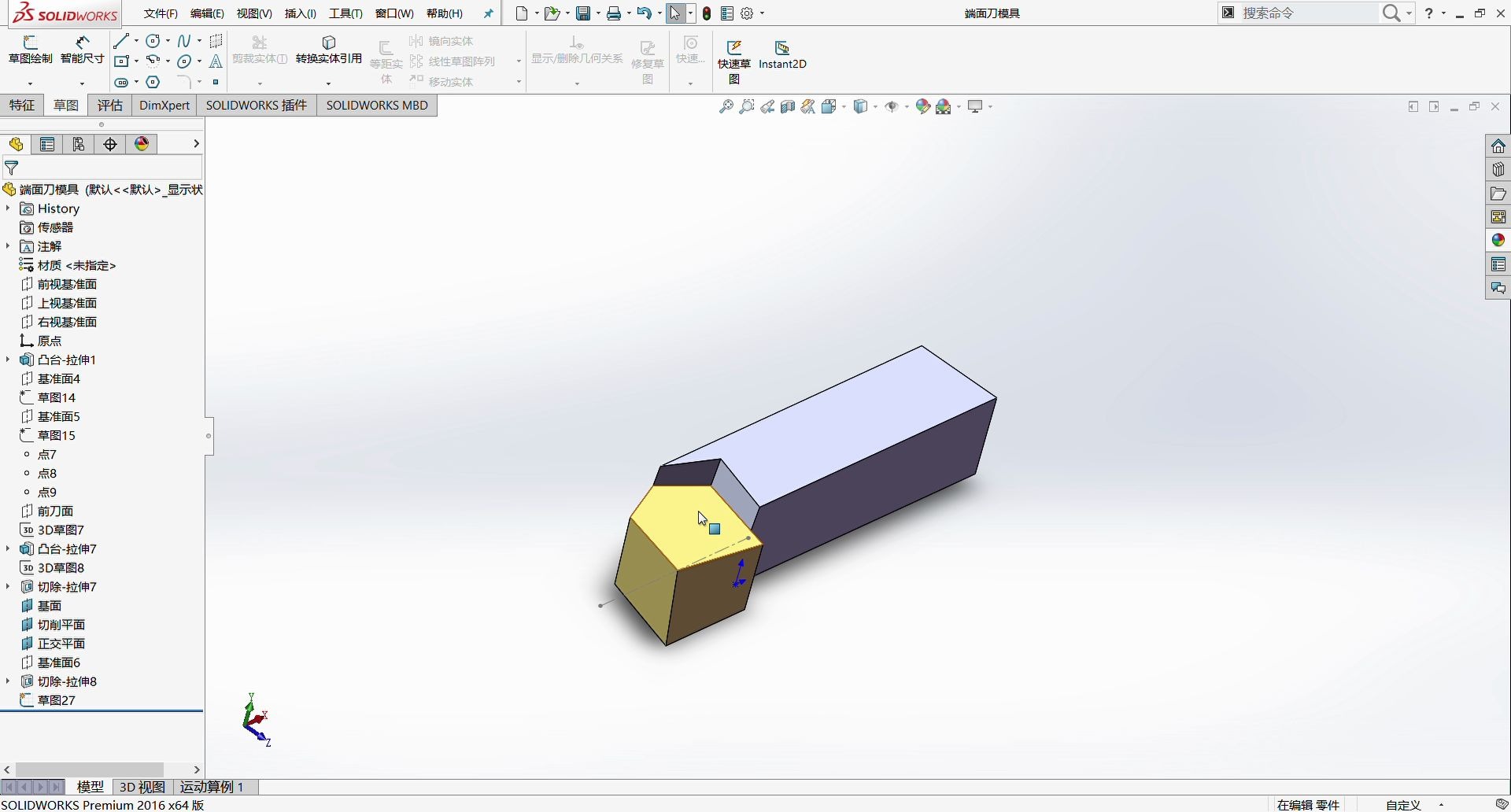Open the dropdown under 草图绘制
The height and width of the screenshot is (812, 1511).
point(31,83)
